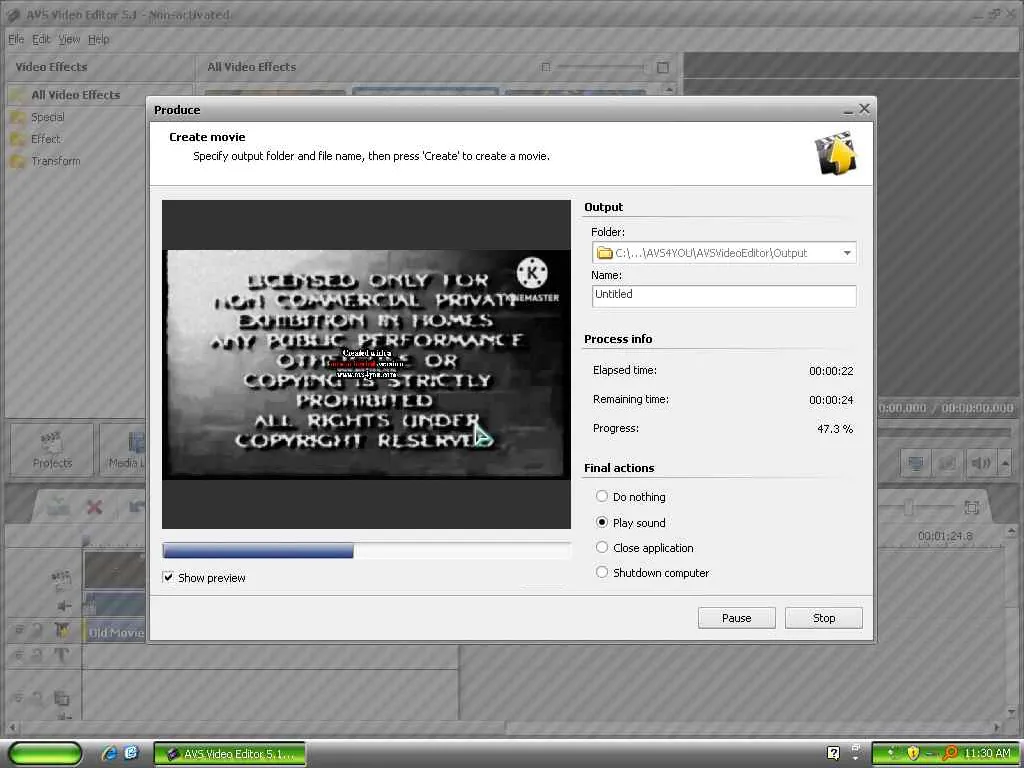Click AVS Video Editor taskbar button
Image resolution: width=1024 pixels, height=768 pixels.
point(230,754)
